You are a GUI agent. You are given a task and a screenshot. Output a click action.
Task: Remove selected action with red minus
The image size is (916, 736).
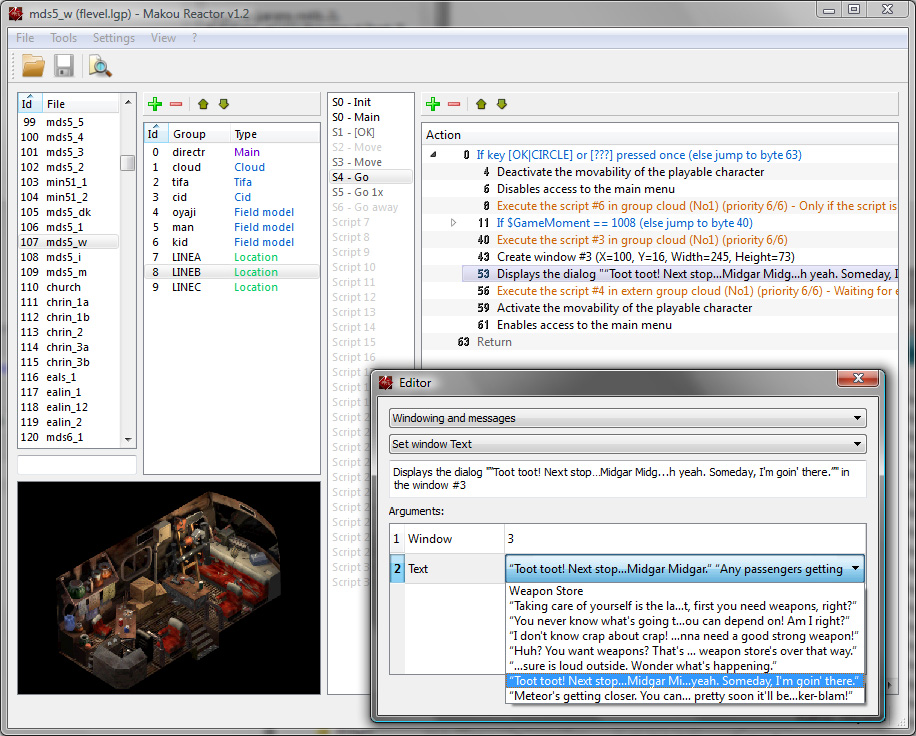tap(454, 104)
